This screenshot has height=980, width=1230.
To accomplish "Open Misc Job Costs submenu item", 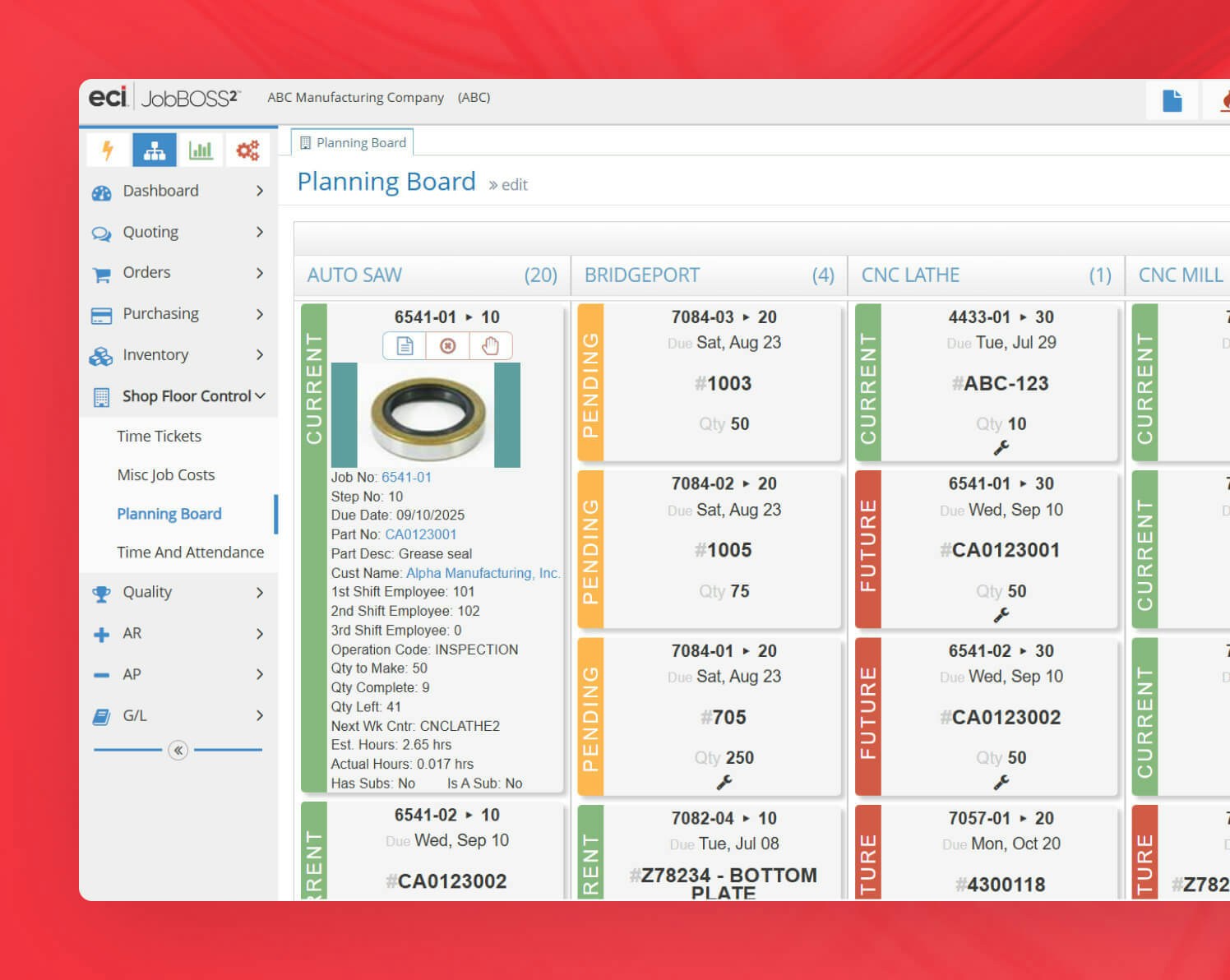I will pyautogui.click(x=165, y=475).
